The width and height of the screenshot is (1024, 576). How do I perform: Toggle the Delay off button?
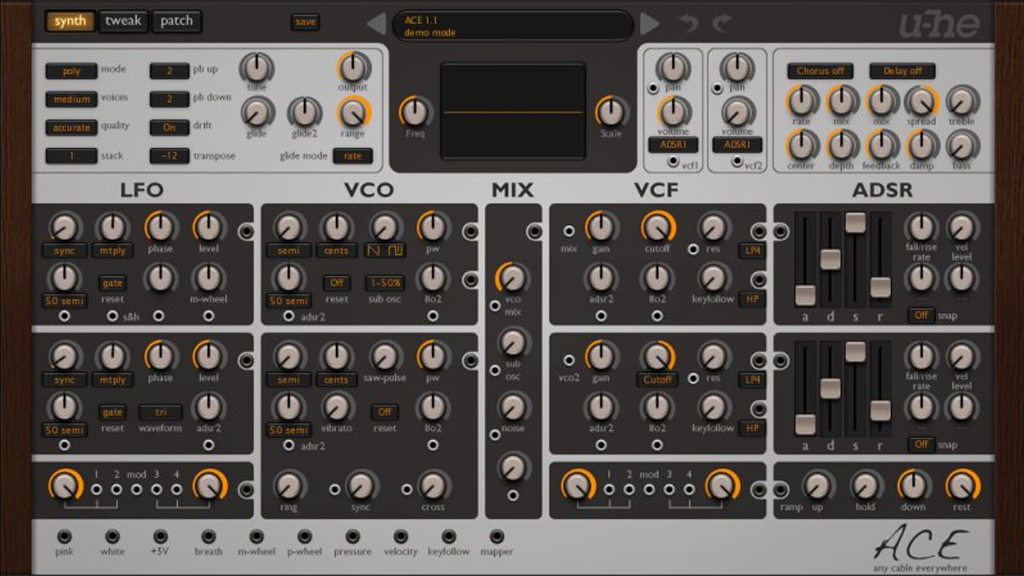902,71
